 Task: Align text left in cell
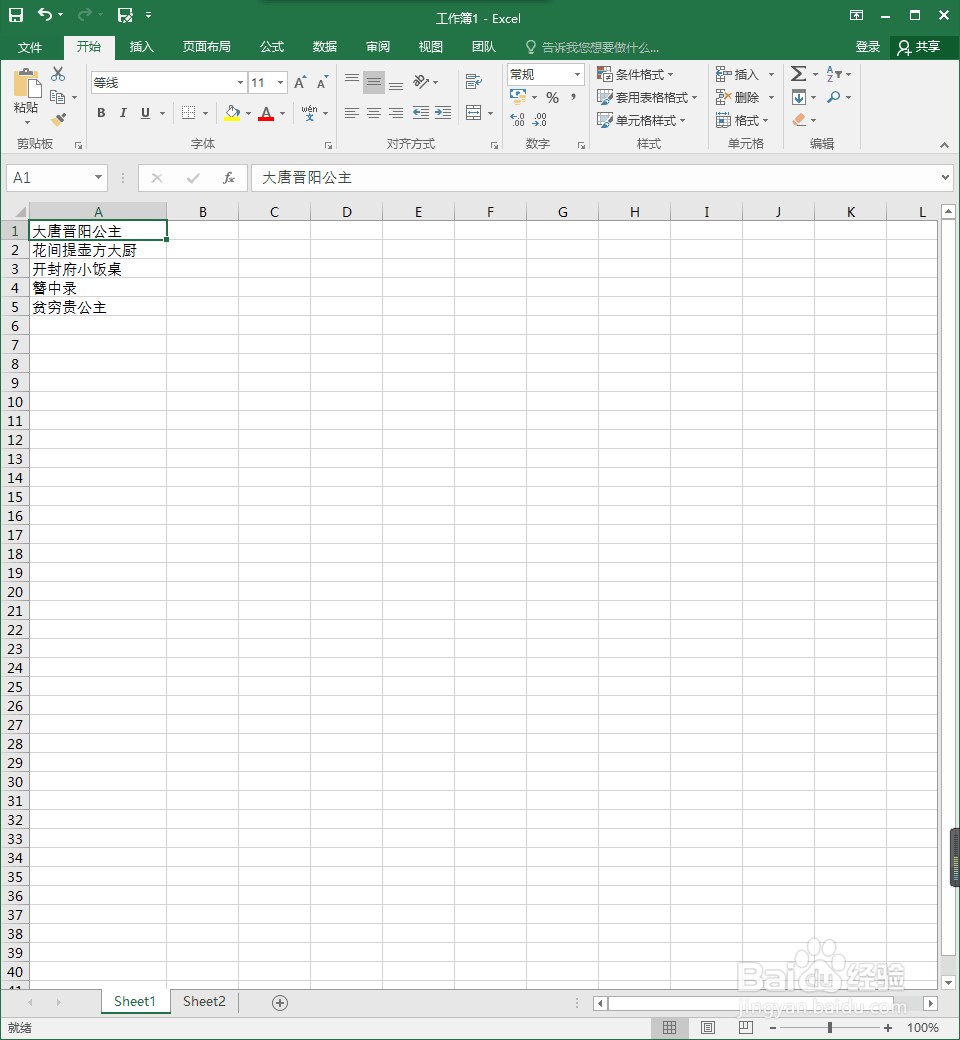(352, 113)
